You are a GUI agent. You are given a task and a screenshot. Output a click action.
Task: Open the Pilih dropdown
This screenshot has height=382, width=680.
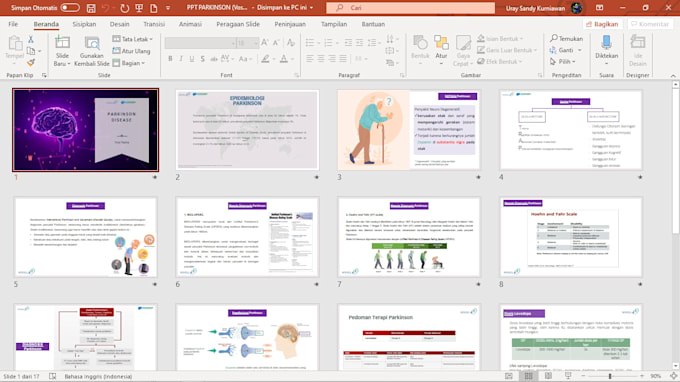562,62
